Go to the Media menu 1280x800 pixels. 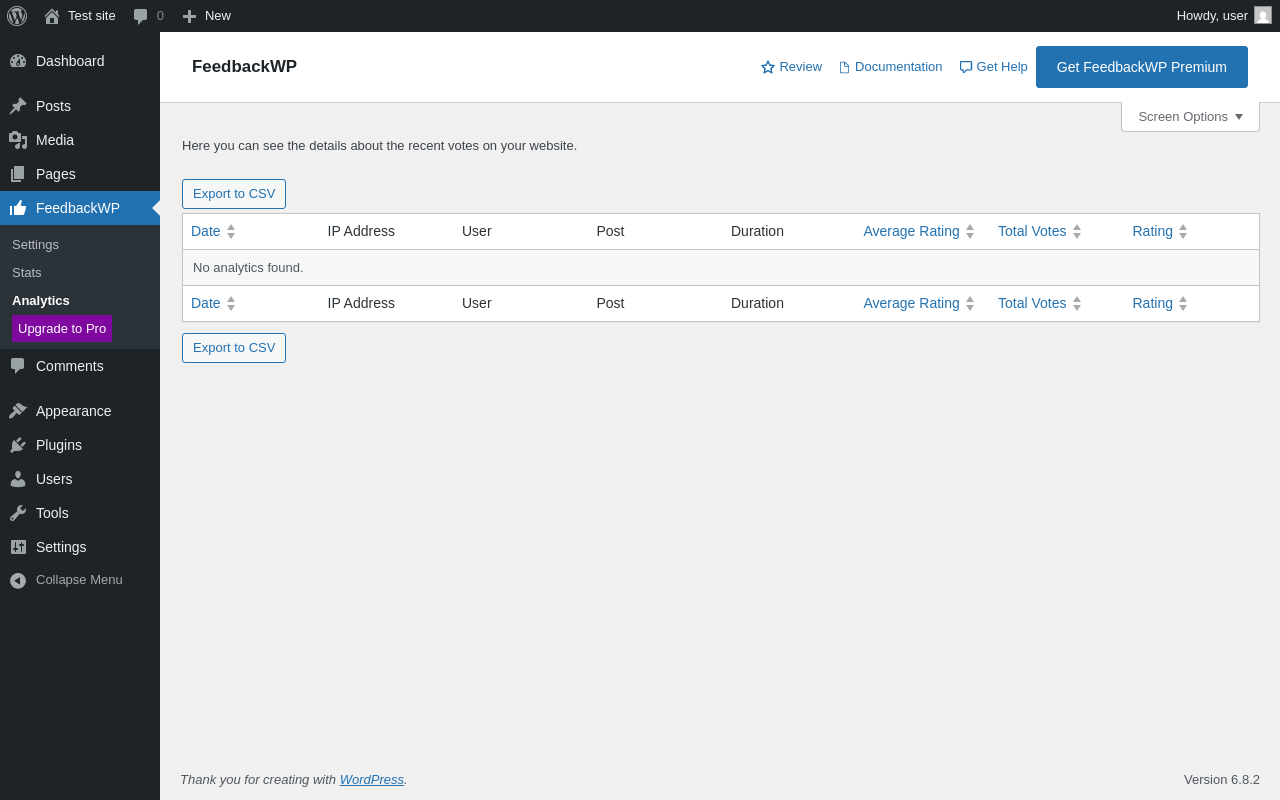click(80, 140)
